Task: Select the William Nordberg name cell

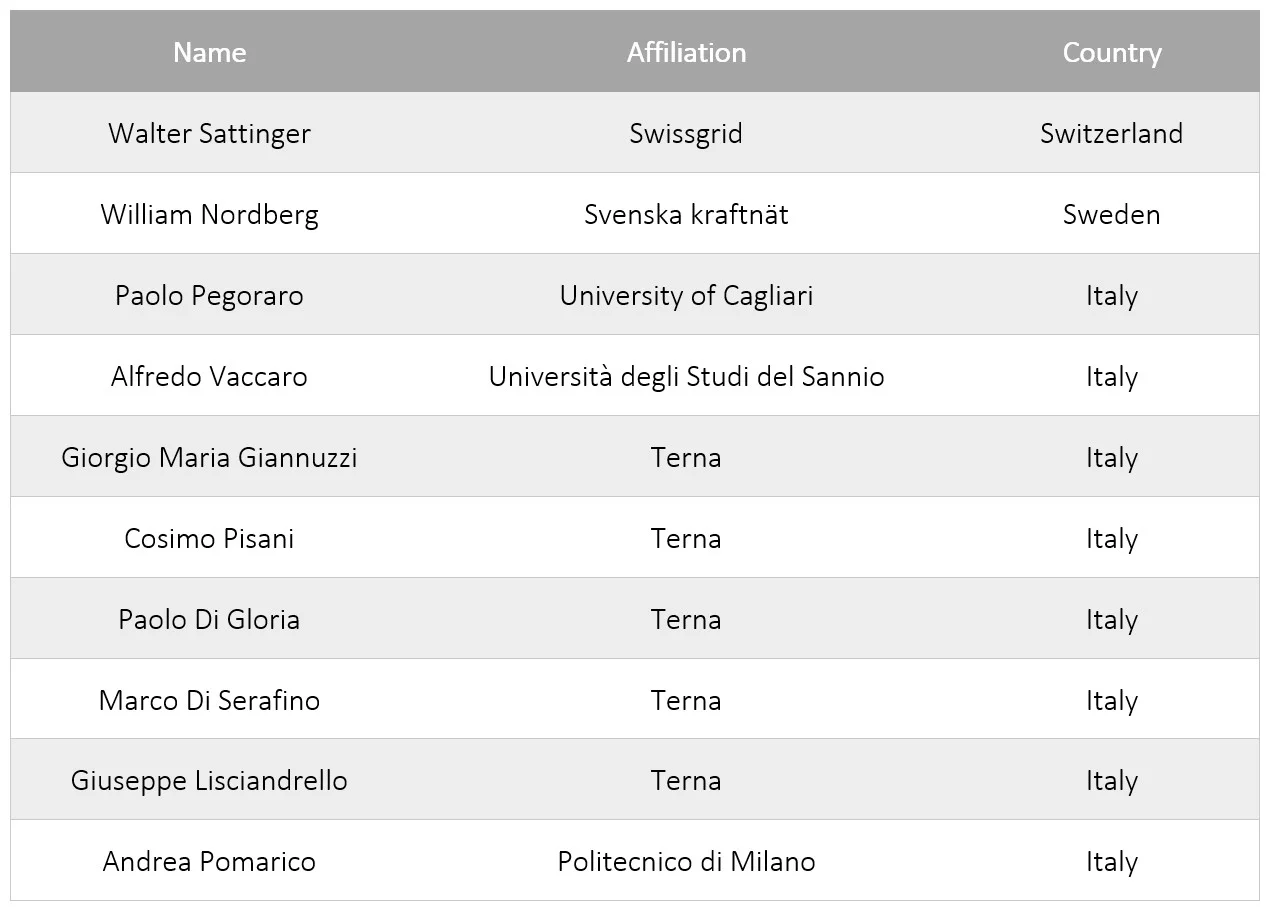Action: 209,214
